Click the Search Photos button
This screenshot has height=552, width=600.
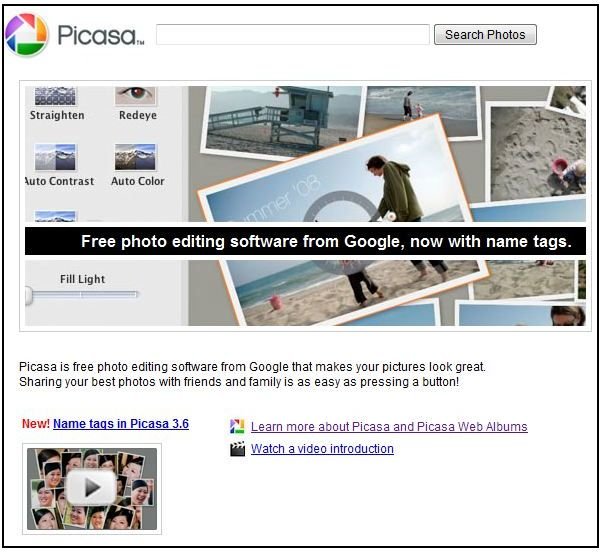(x=485, y=35)
